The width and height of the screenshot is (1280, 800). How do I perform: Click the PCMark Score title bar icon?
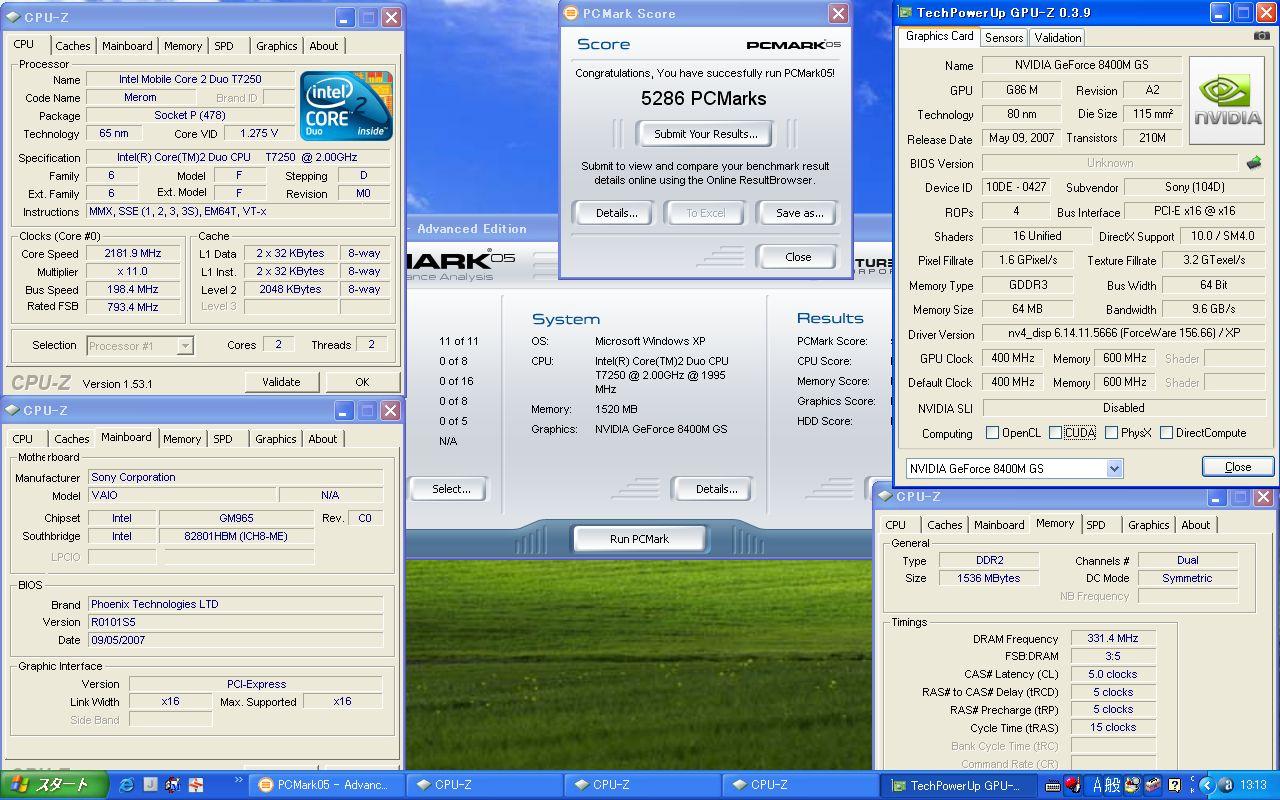click(x=571, y=13)
